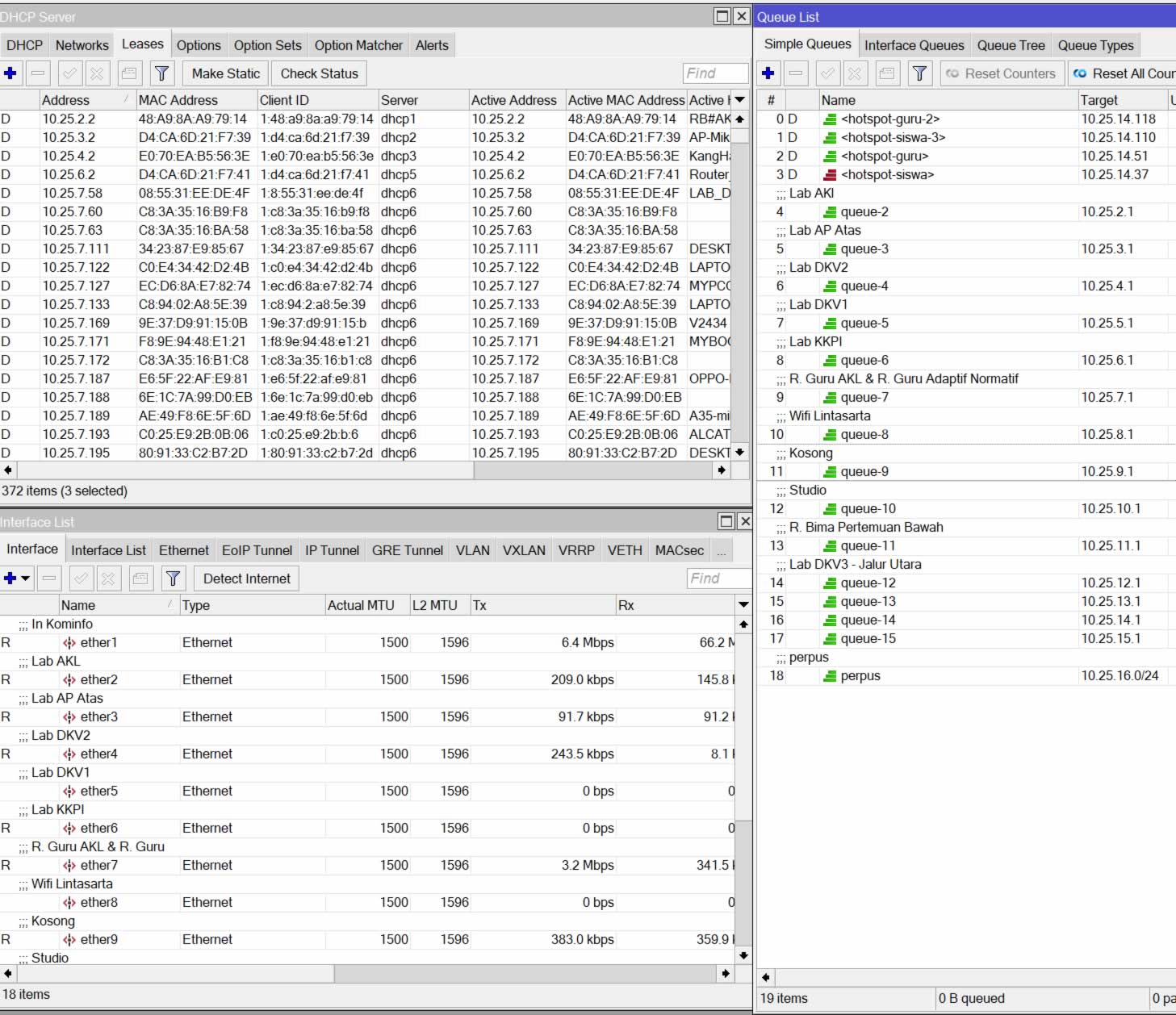This screenshot has height=1015, width=1176.
Task: Switch to the Queue Tree tab
Action: (1011, 45)
